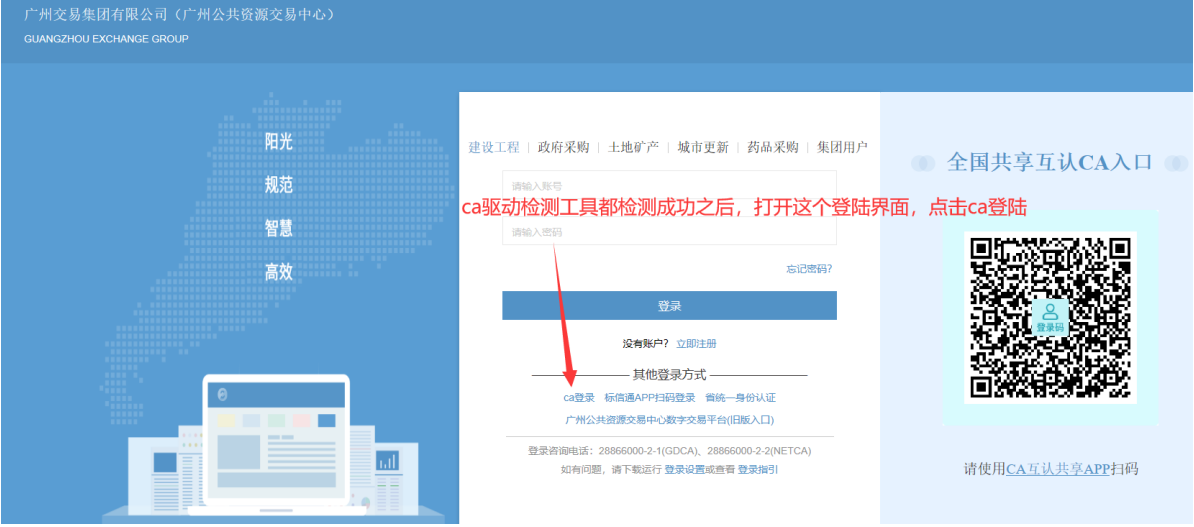Click the account input field (请输入账号)
Screen dimensions: 1194x527
[x=669, y=186]
